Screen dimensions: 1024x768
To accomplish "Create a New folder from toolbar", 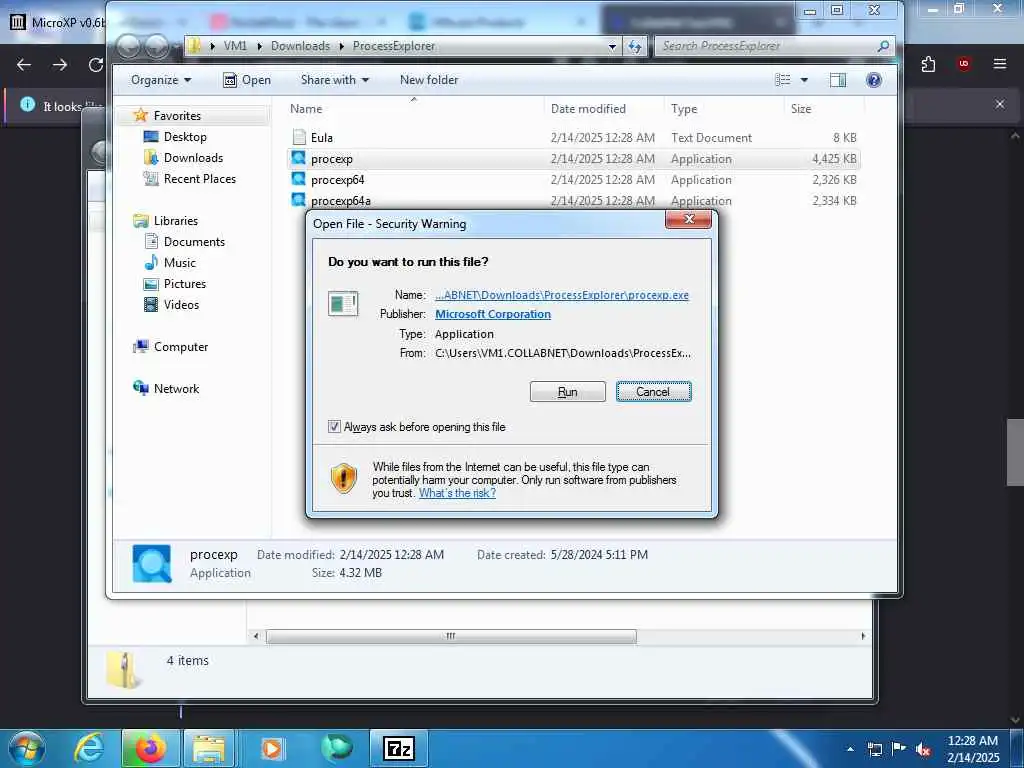I will (429, 80).
